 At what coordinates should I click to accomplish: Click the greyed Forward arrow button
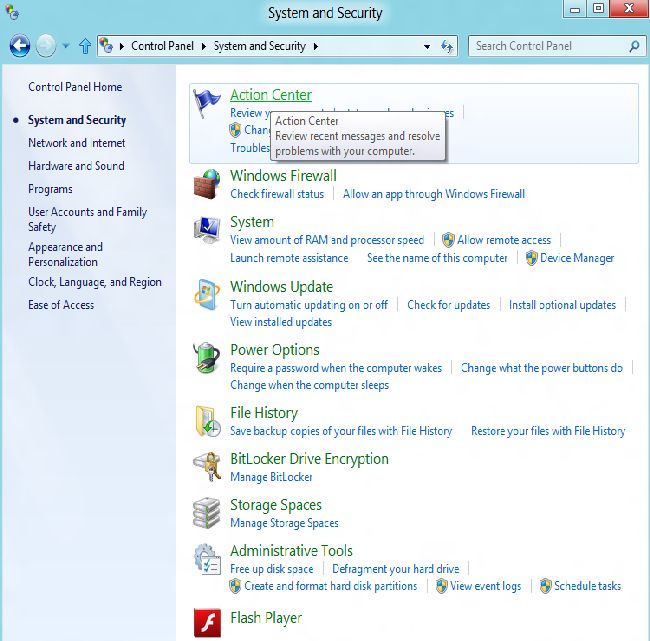(46, 46)
